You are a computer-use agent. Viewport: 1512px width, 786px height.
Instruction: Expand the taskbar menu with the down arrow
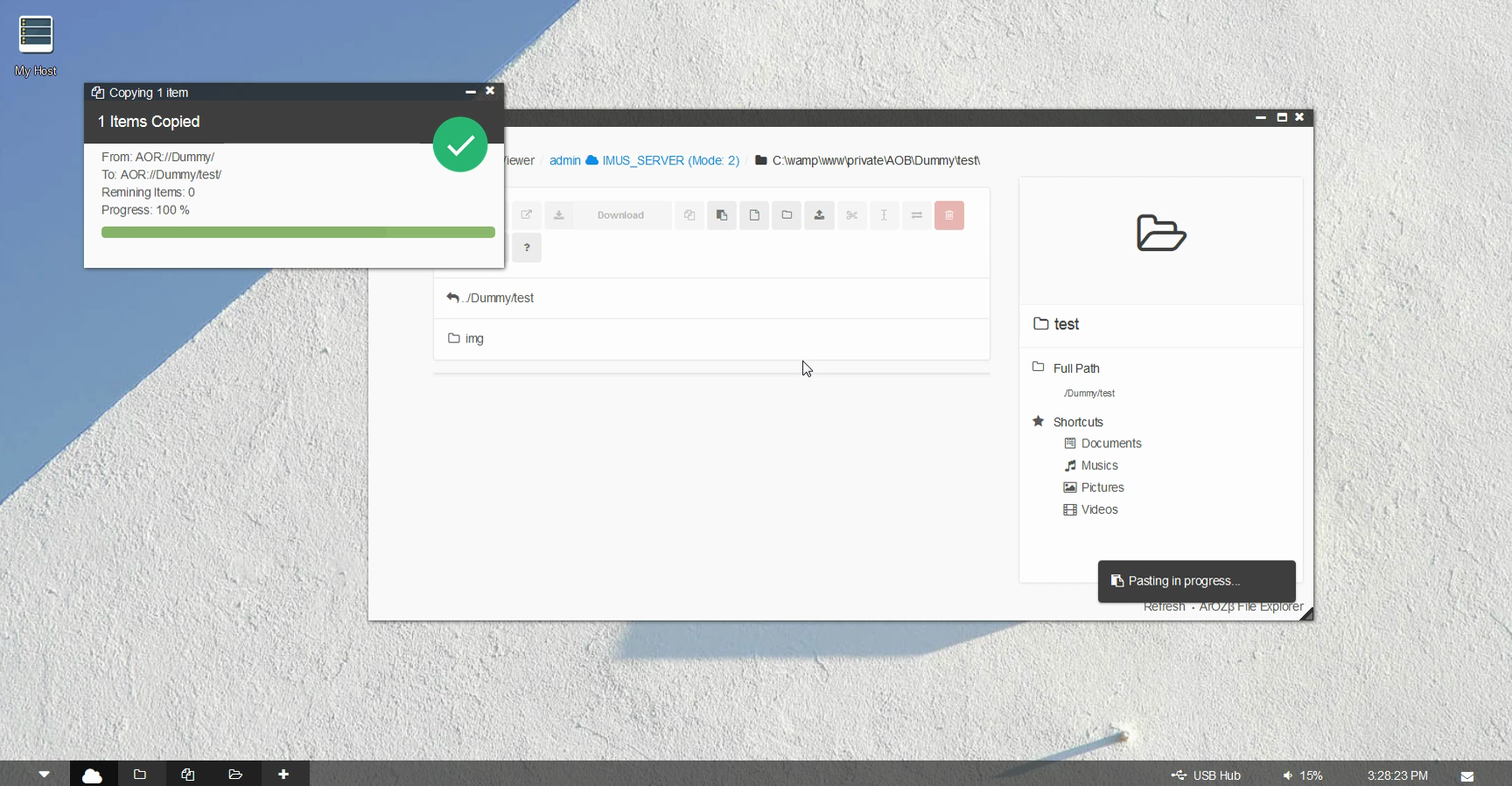[44, 775]
